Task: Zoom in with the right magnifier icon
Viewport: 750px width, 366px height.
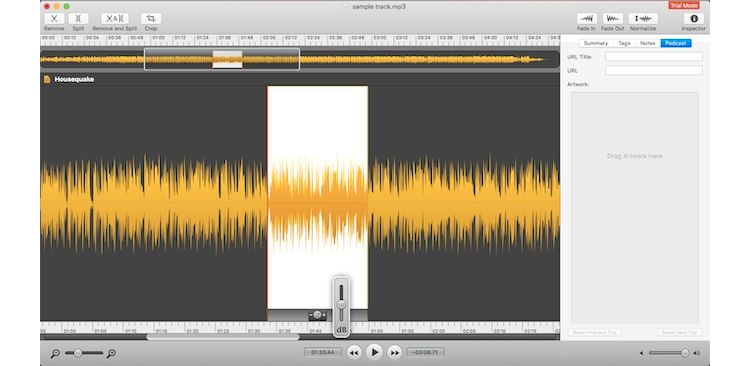Action: pyautogui.click(x=111, y=353)
